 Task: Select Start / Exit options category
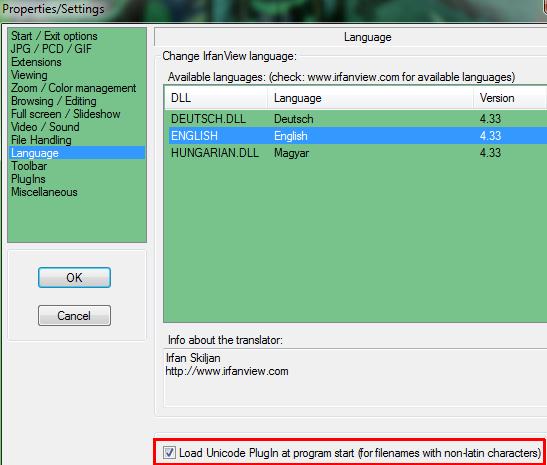[54, 36]
